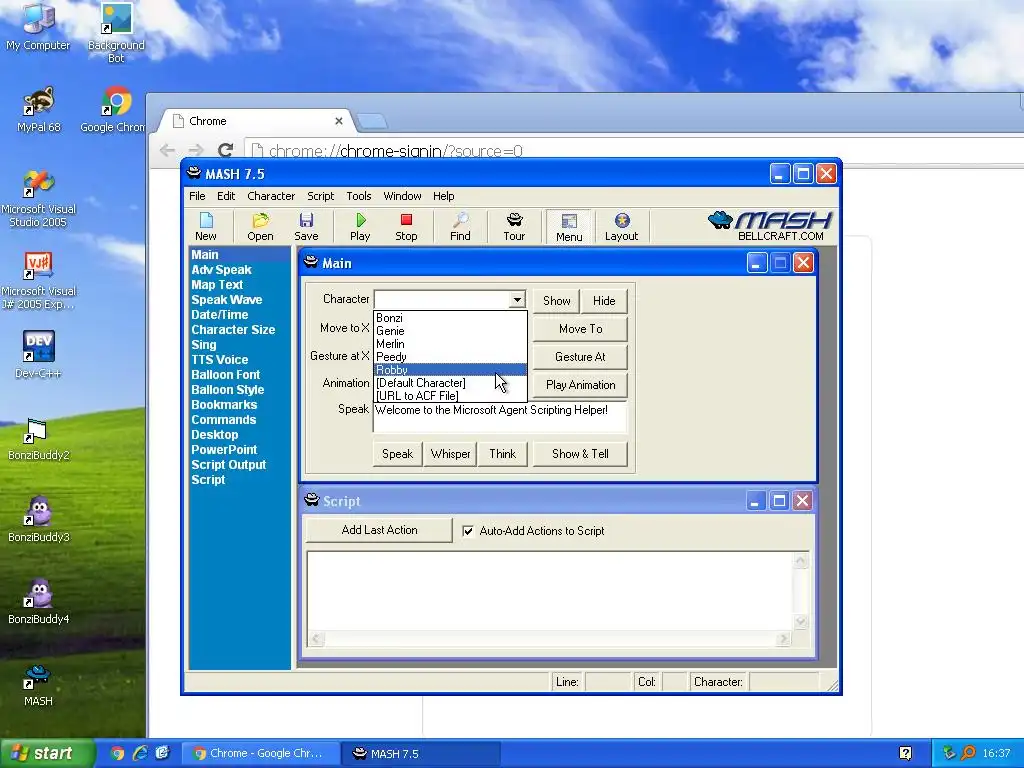Viewport: 1024px width, 768px height.
Task: Select the BonziBuddy4 desktop shortcut
Action: click(39, 601)
